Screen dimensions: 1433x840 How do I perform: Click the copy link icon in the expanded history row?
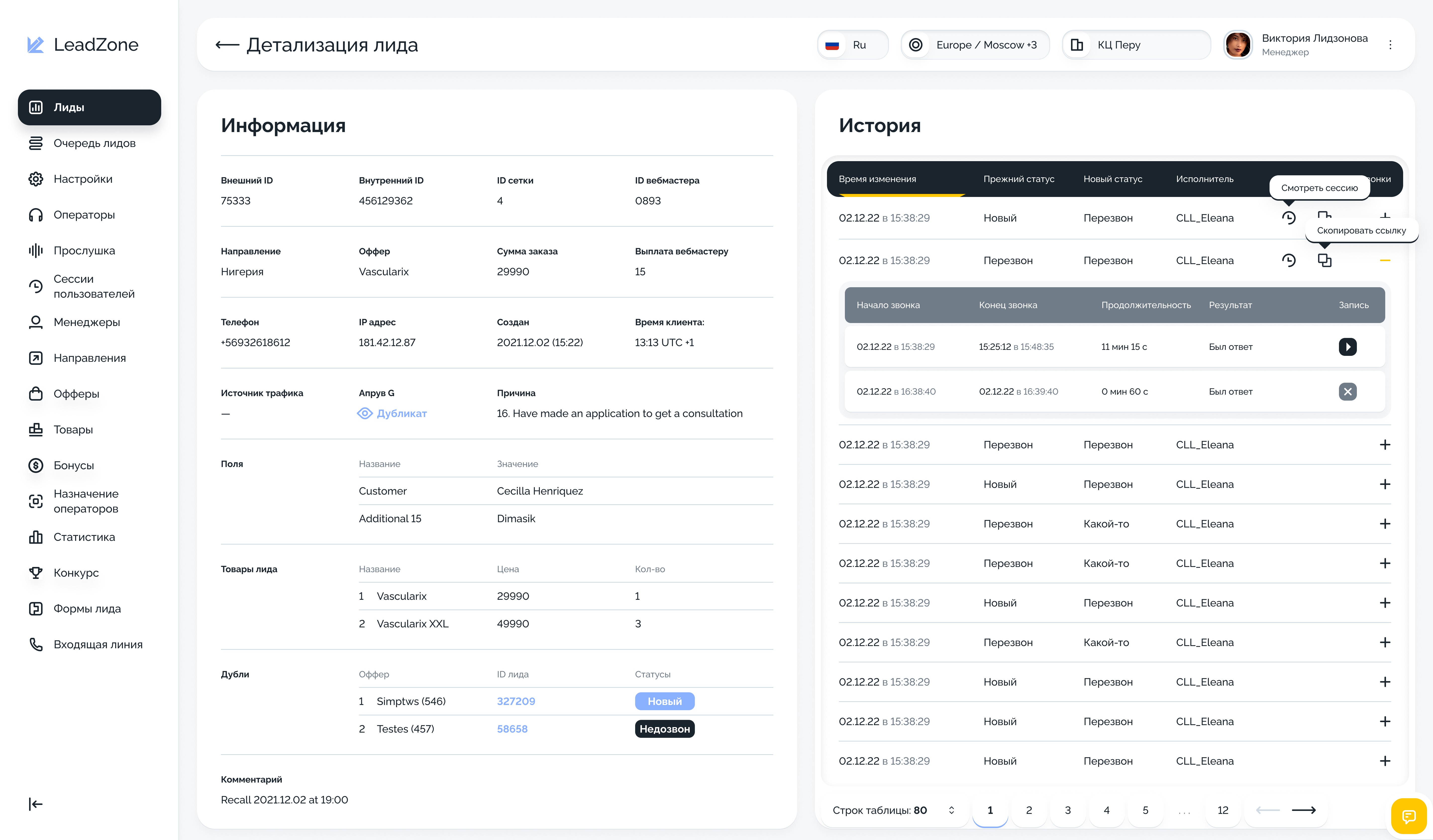coord(1324,260)
